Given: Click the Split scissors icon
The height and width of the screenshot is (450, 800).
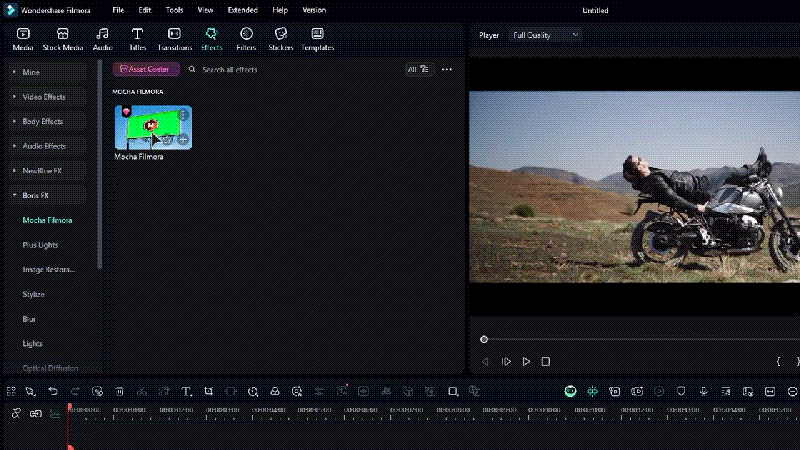Looking at the screenshot, I should pos(142,391).
